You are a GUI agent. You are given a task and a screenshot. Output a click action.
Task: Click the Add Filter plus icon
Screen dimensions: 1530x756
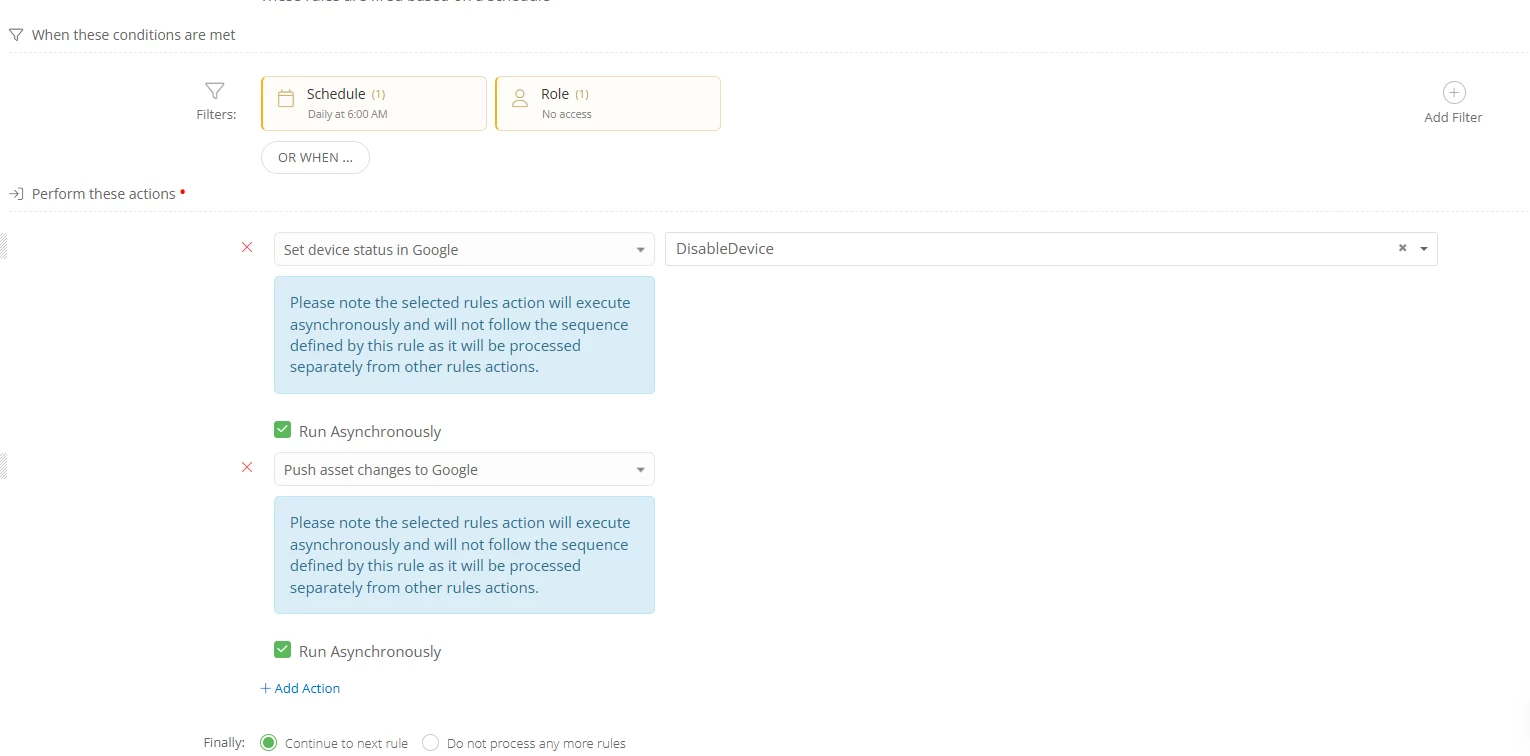1453,93
